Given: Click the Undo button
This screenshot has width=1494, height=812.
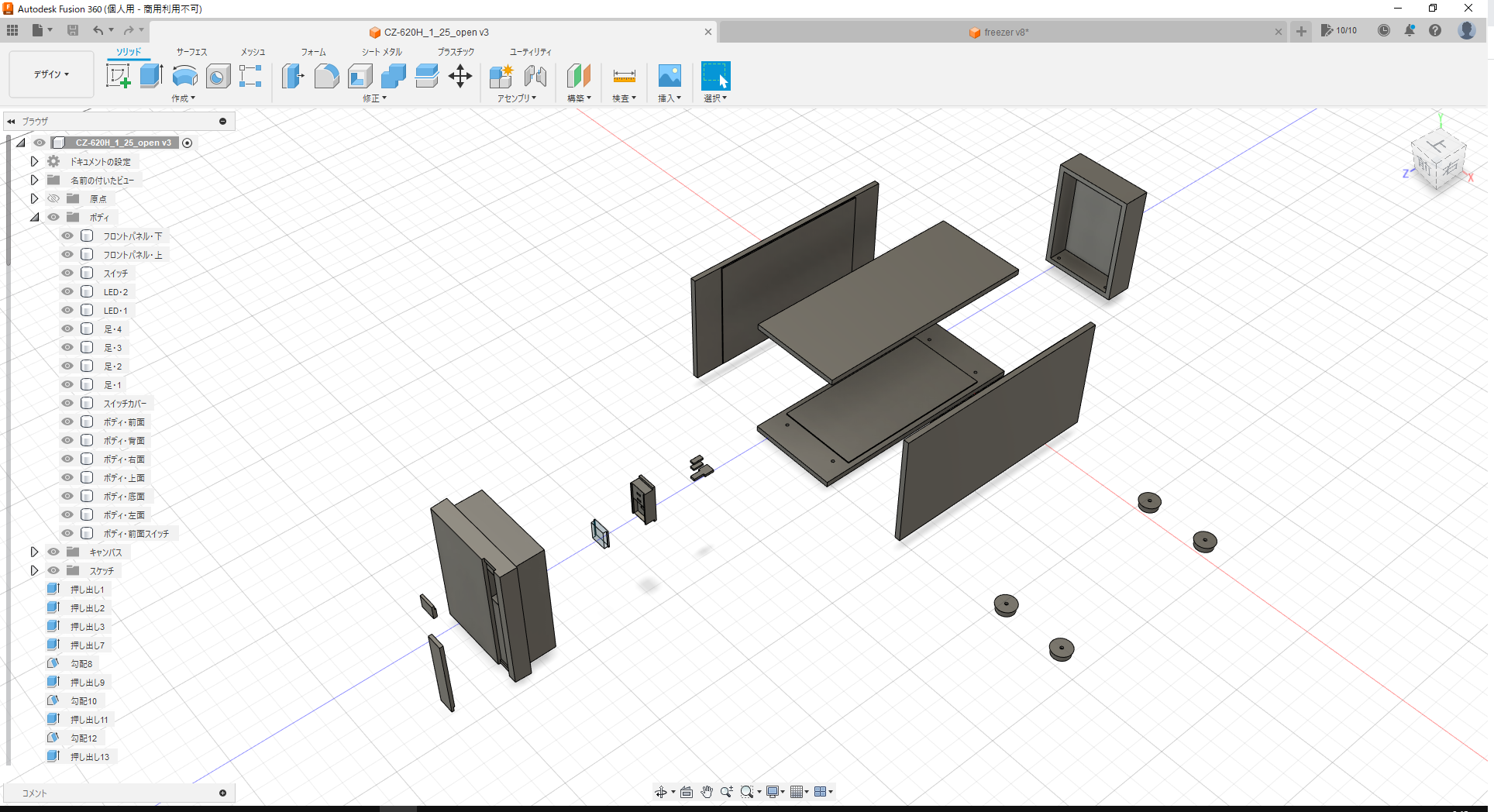Looking at the screenshot, I should 99,30.
